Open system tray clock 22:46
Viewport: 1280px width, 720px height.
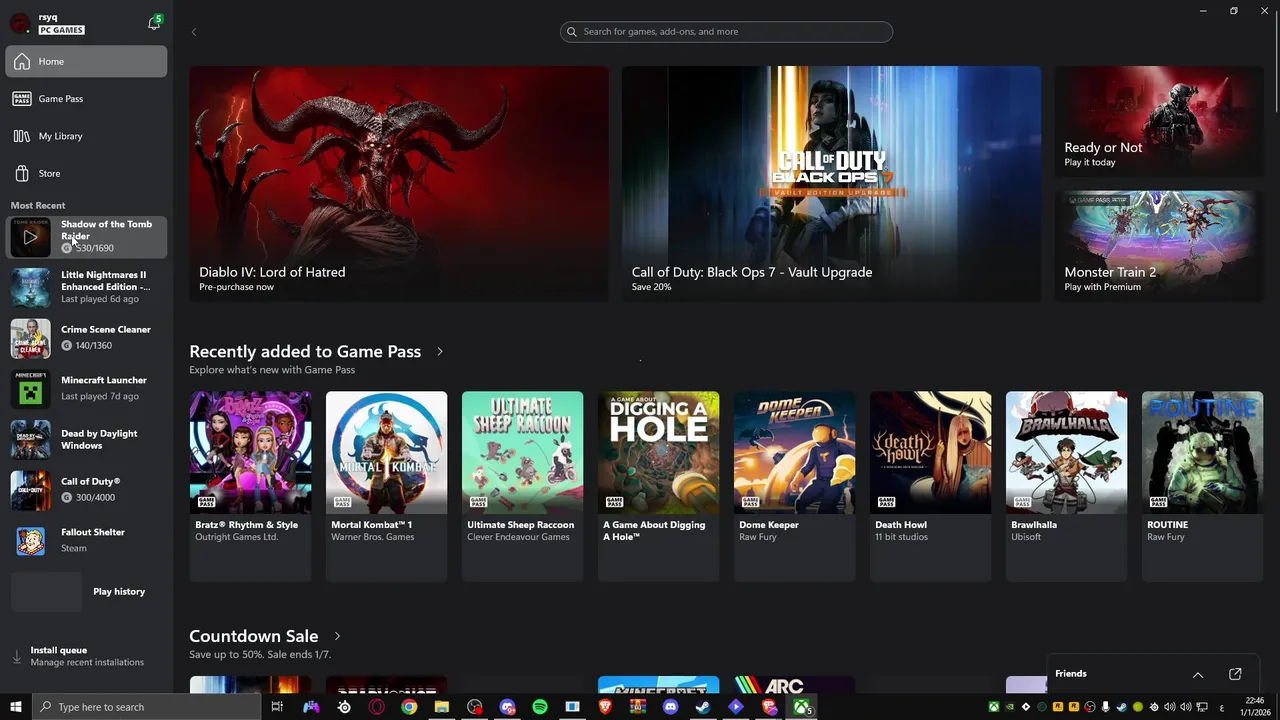[1255, 707]
